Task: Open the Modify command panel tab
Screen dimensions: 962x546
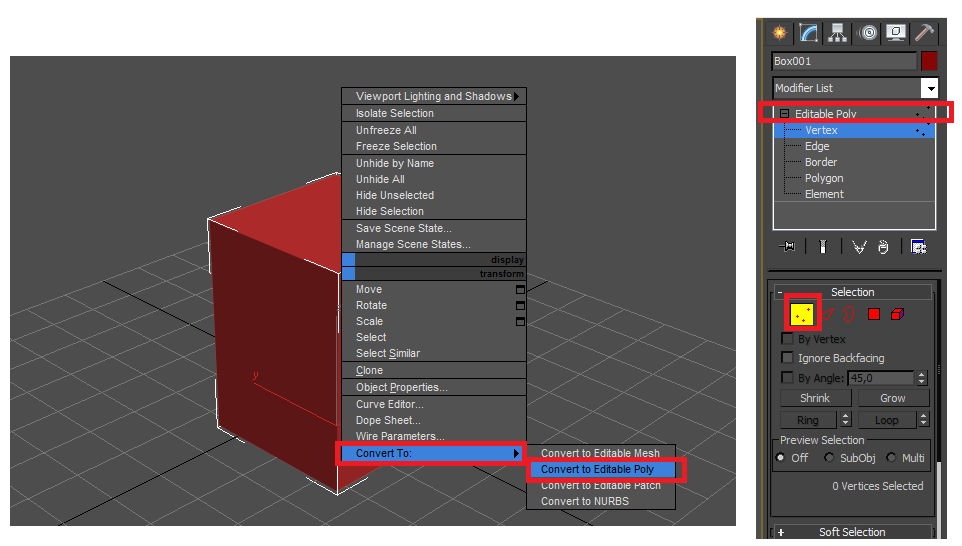Action: pyautogui.click(x=809, y=33)
